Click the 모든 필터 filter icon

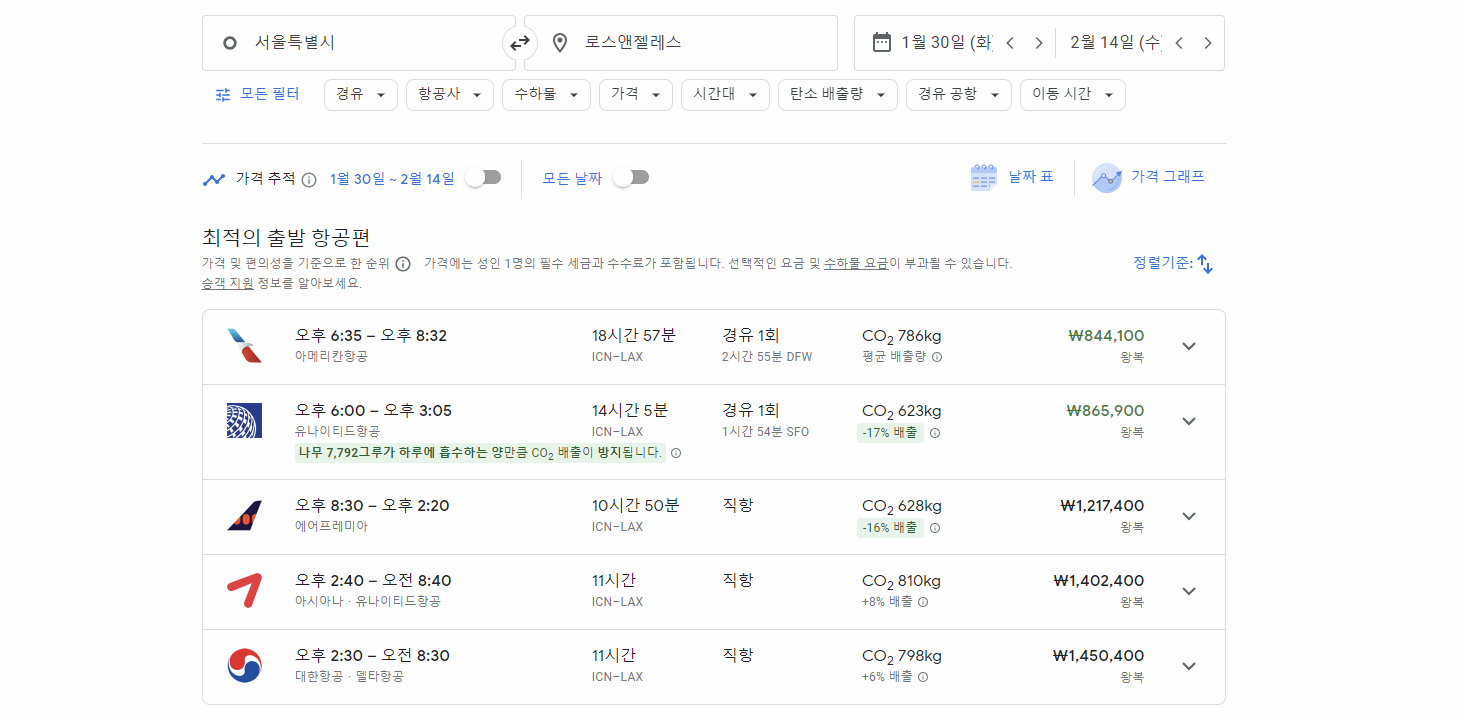(224, 93)
